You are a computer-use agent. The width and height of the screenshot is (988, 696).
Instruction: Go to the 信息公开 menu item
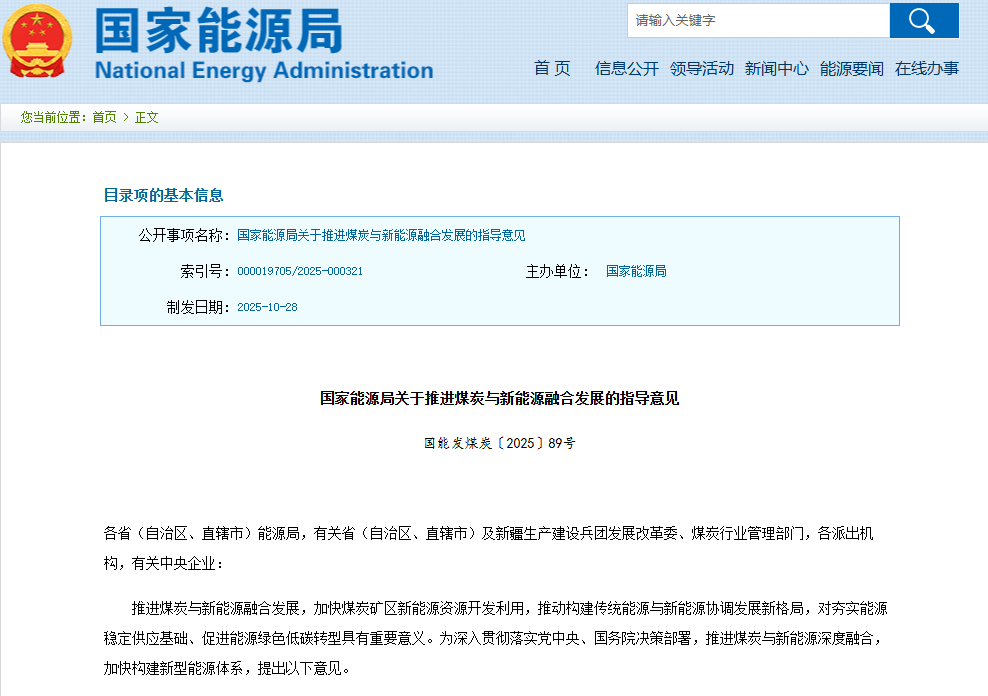[627, 68]
